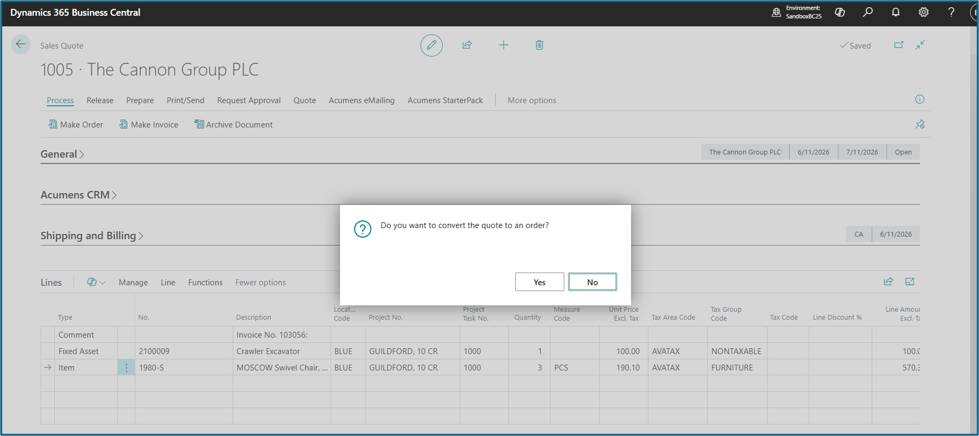Screen dimensions: 979x436
Task: Click Archive Document action
Action: click(x=234, y=125)
